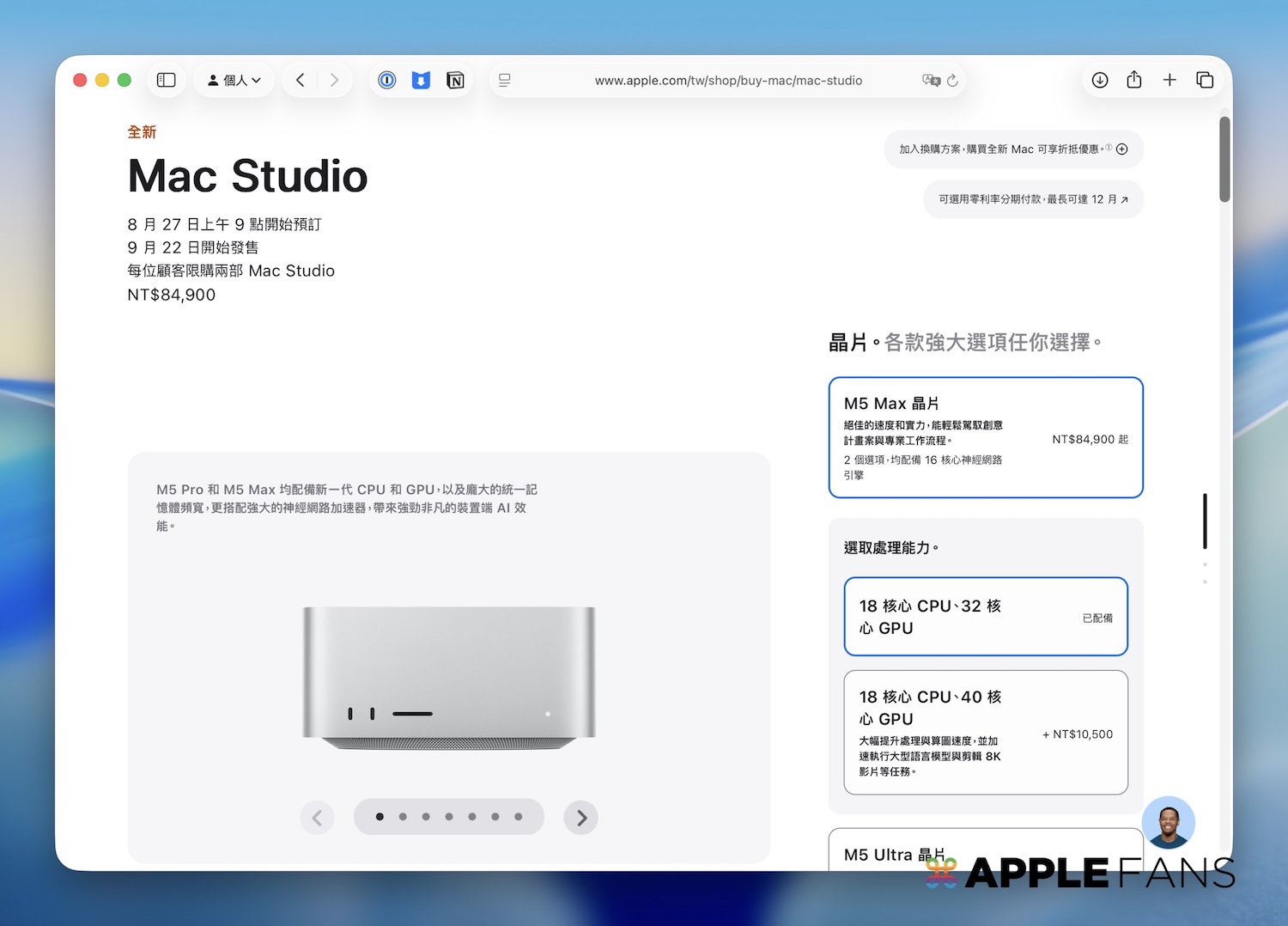
Task: Click the page's vertical scrollbar
Action: click(1224, 159)
